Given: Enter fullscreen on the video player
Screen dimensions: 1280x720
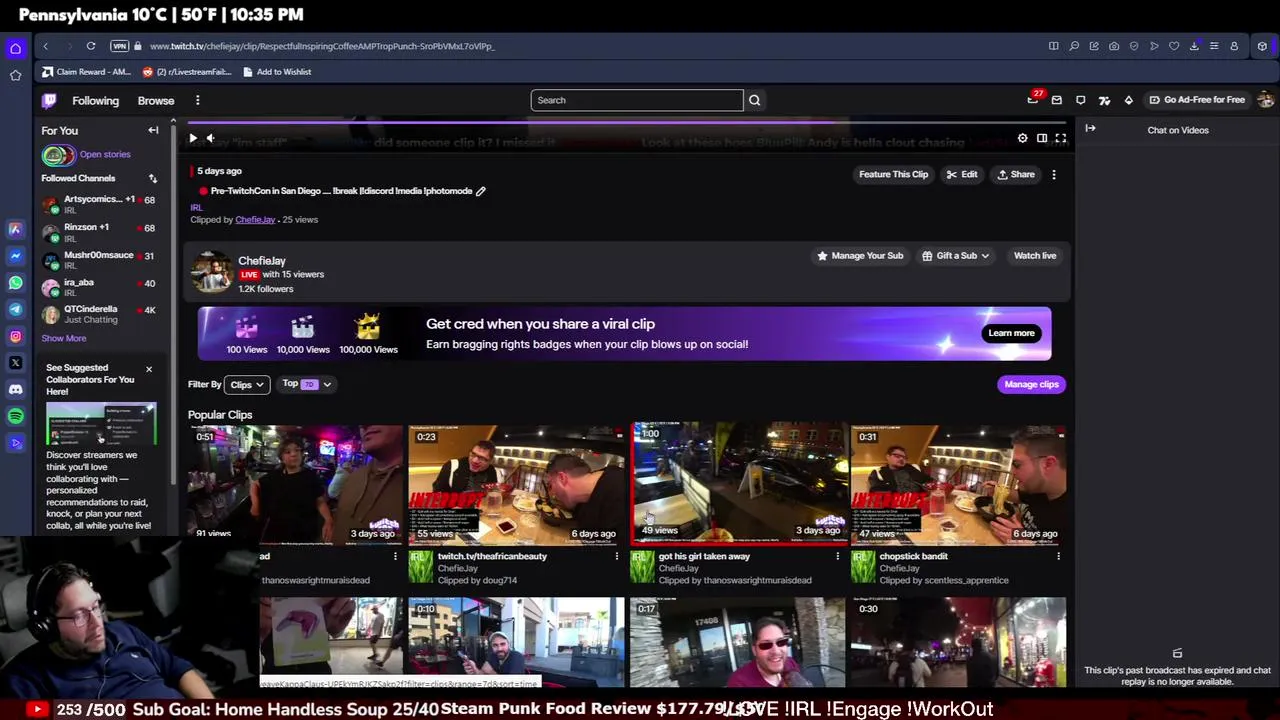Looking at the screenshot, I should click(x=1060, y=138).
